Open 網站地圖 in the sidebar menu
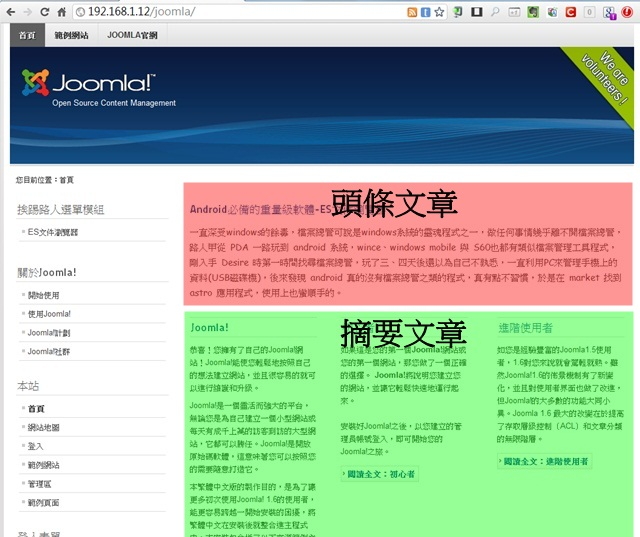640x537 pixels. point(43,428)
